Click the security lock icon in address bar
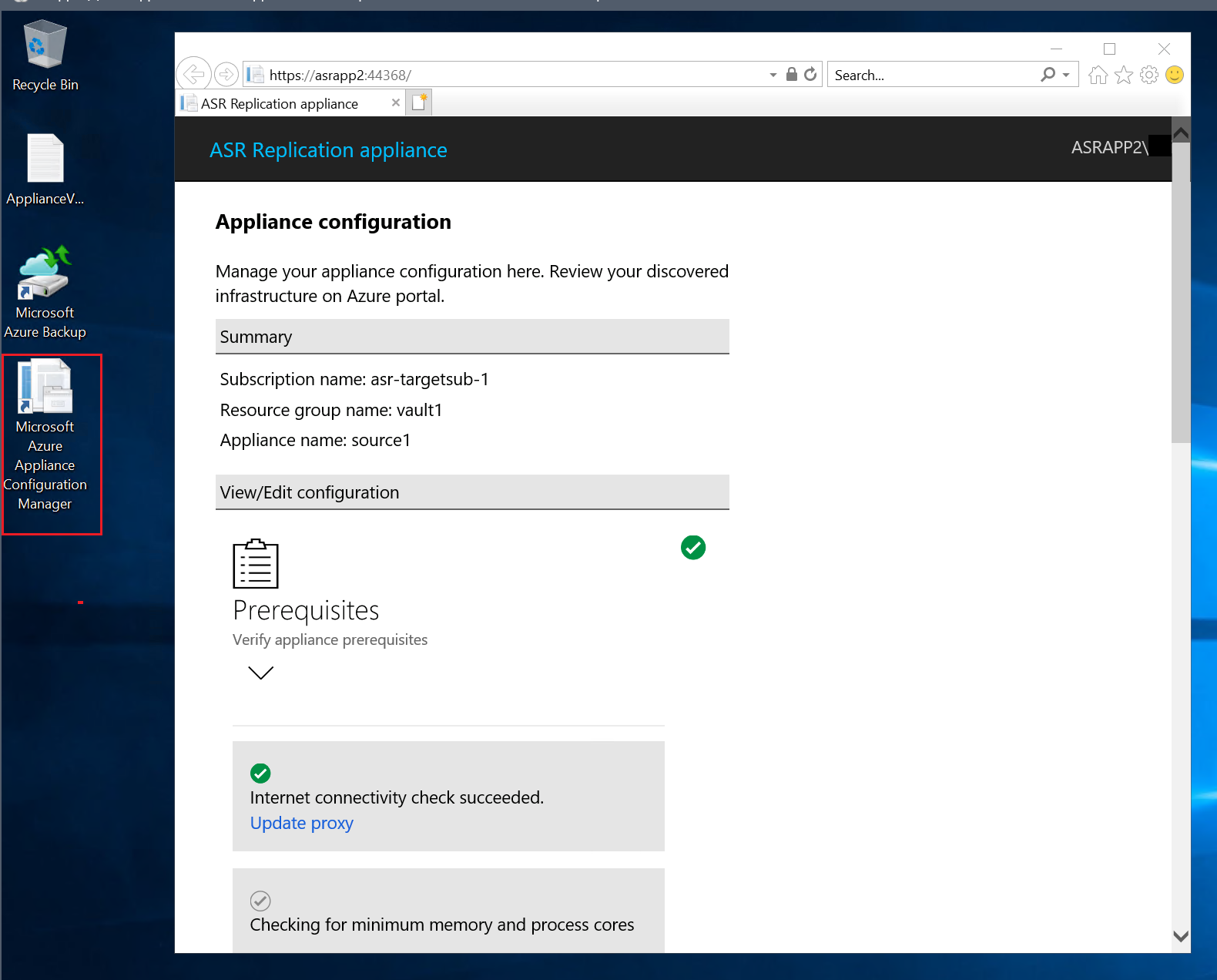Viewport: 1217px width, 980px height. [x=791, y=75]
